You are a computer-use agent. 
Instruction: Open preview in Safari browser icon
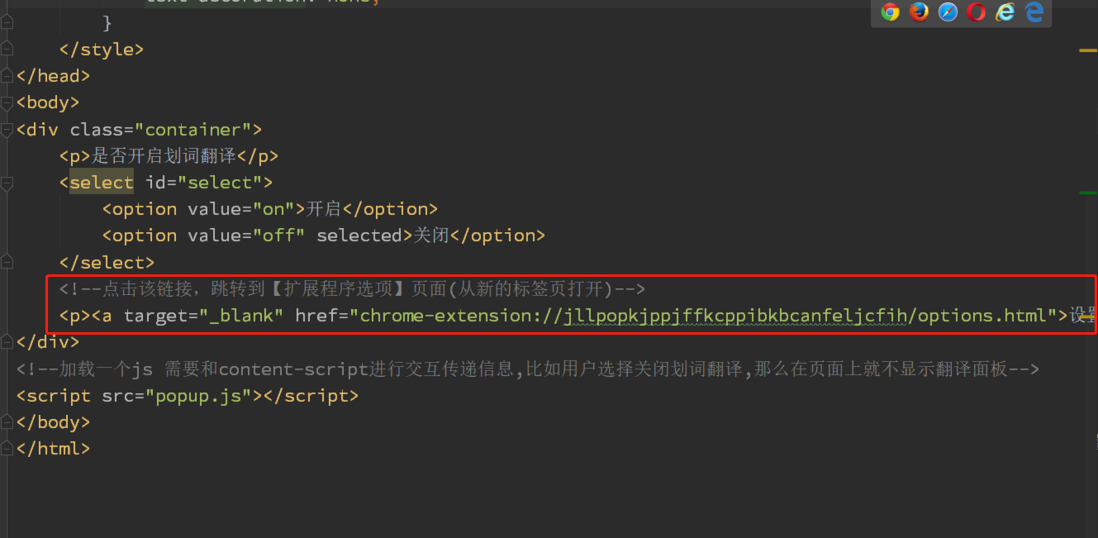pos(947,12)
